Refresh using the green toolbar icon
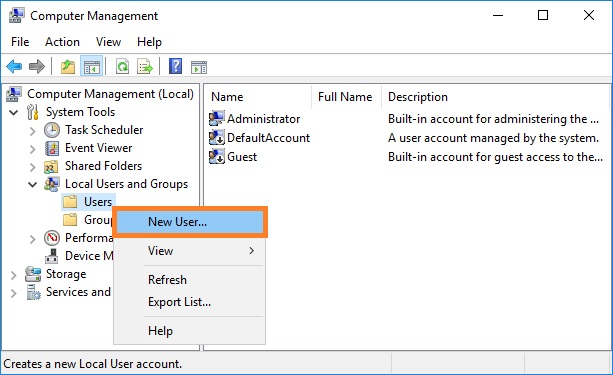613x375 pixels. click(x=122, y=66)
